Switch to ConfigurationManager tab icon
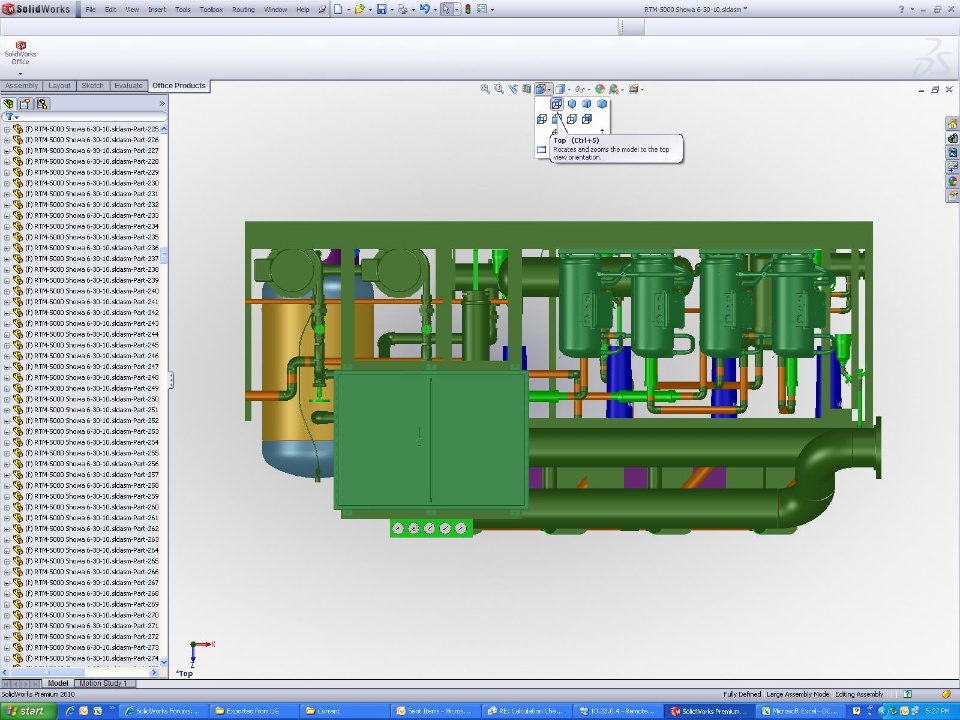Image resolution: width=960 pixels, height=720 pixels. click(42, 103)
